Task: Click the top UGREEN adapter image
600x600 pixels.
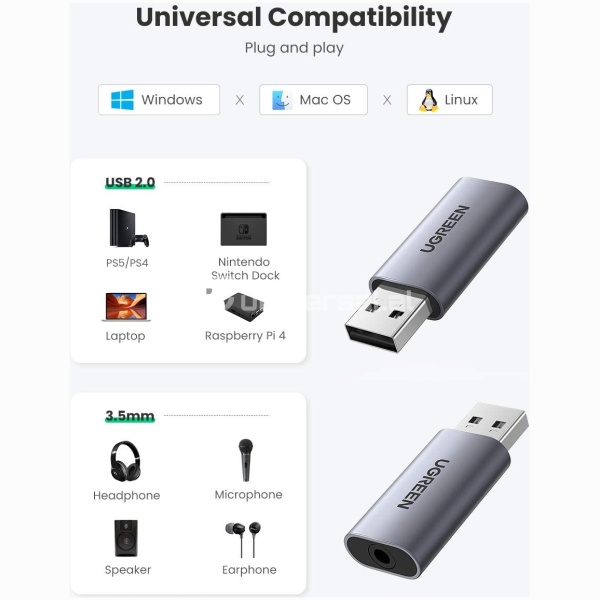Action: (x=437, y=264)
